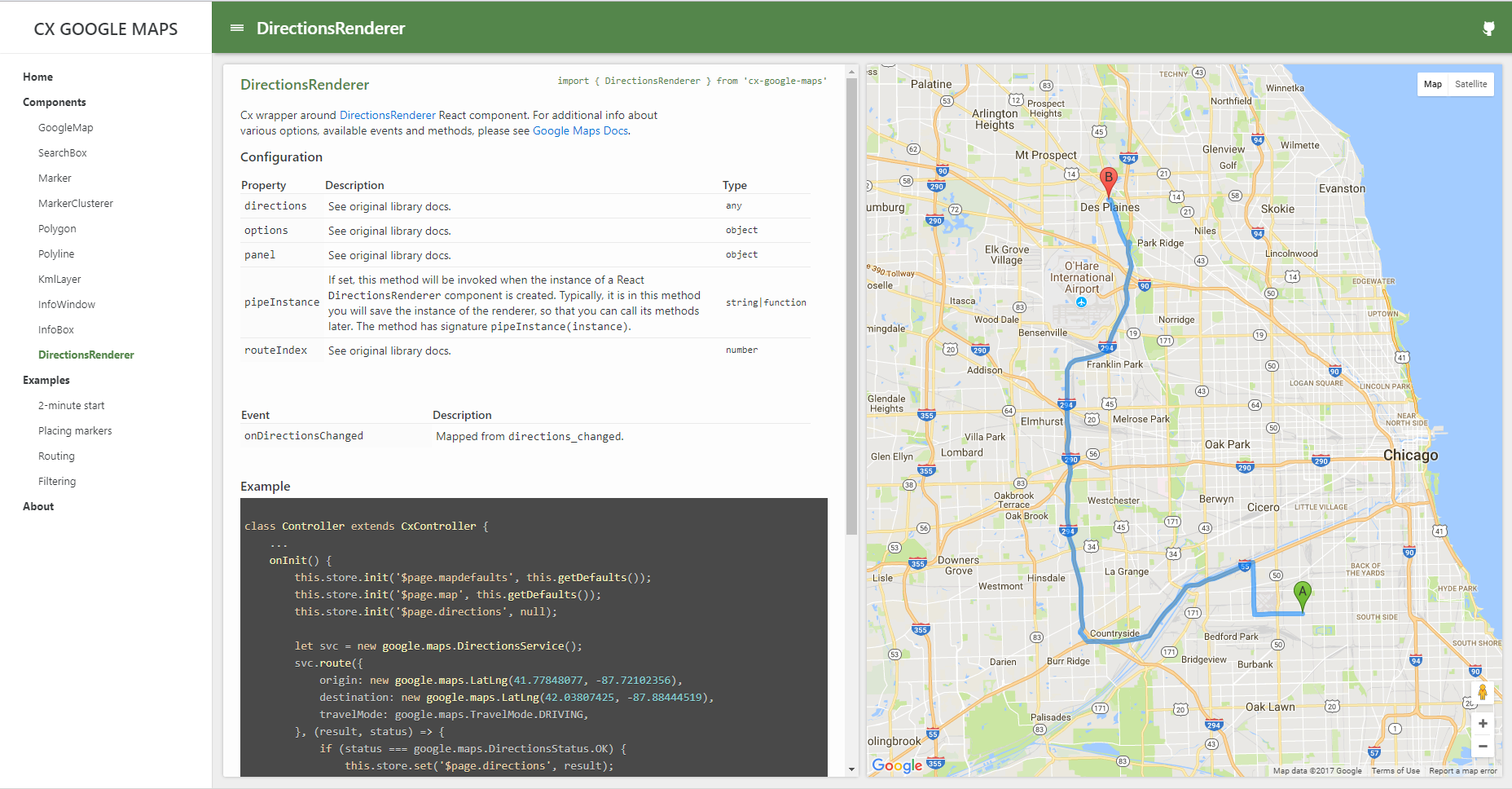
Task: Open the InfoBox component page
Action: (x=56, y=329)
